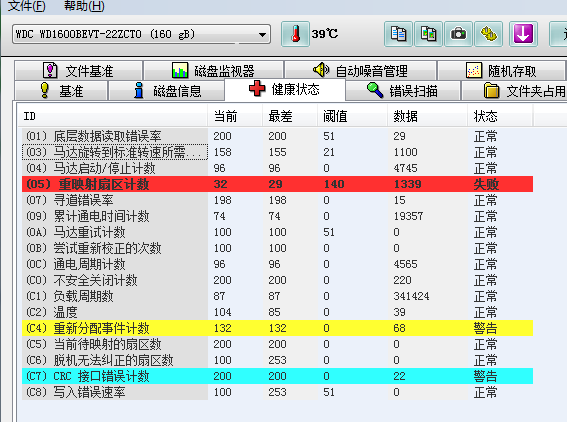
Task: Select the (C5) 当前待映射的扇区数 row
Action: point(277,344)
